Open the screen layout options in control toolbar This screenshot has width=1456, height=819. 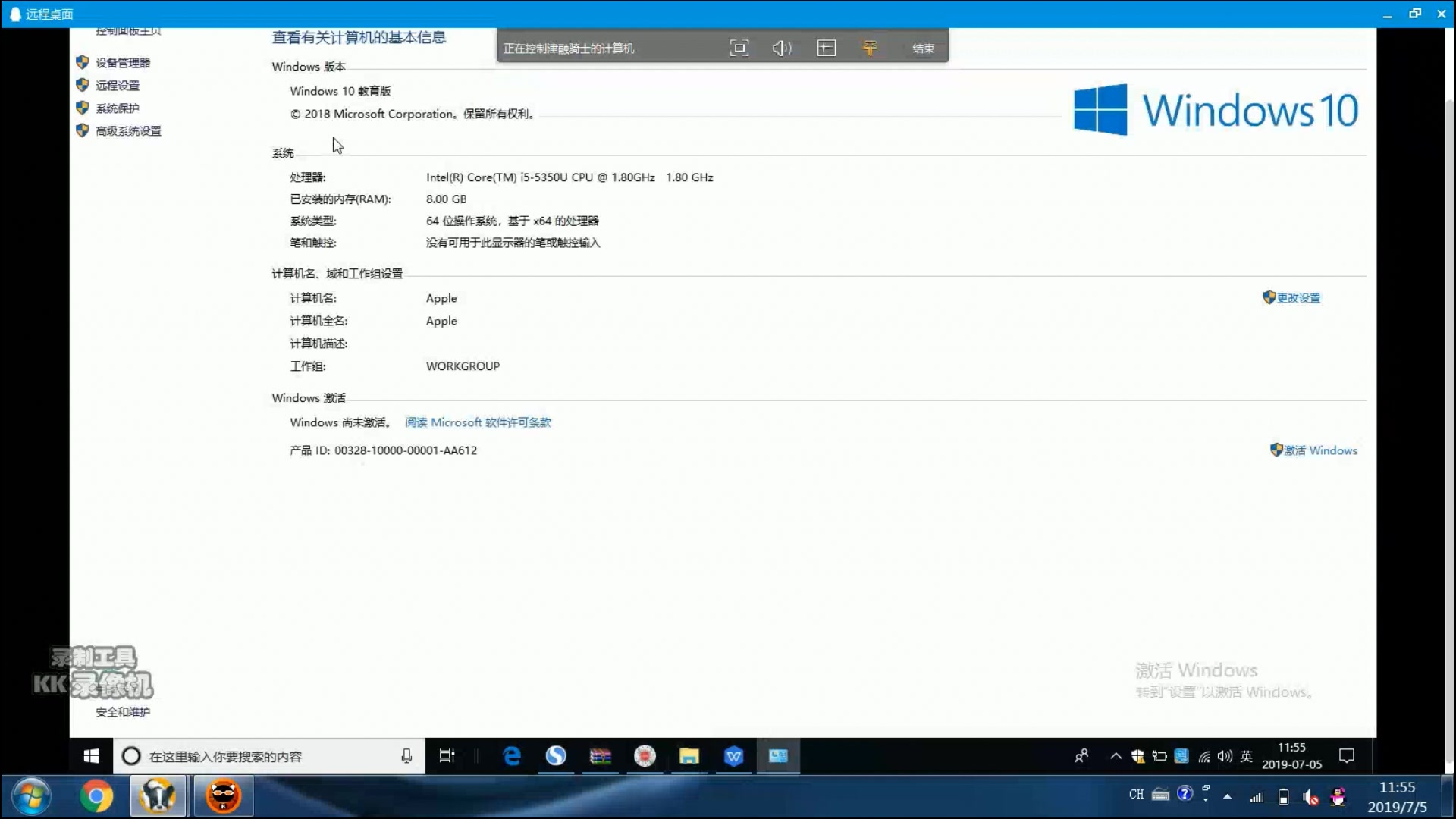coord(827,48)
